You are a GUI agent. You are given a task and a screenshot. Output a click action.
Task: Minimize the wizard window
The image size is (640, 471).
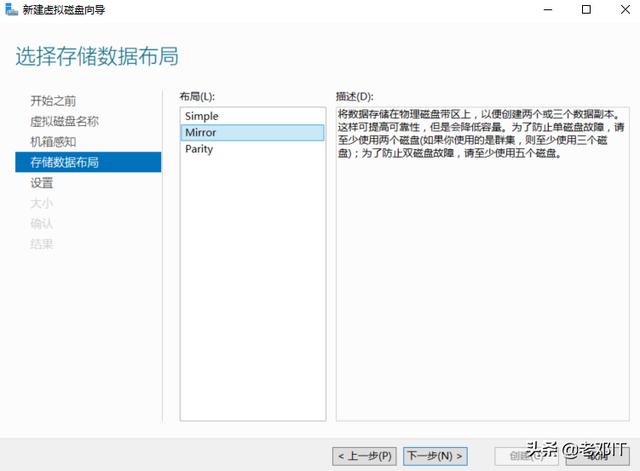coord(548,9)
